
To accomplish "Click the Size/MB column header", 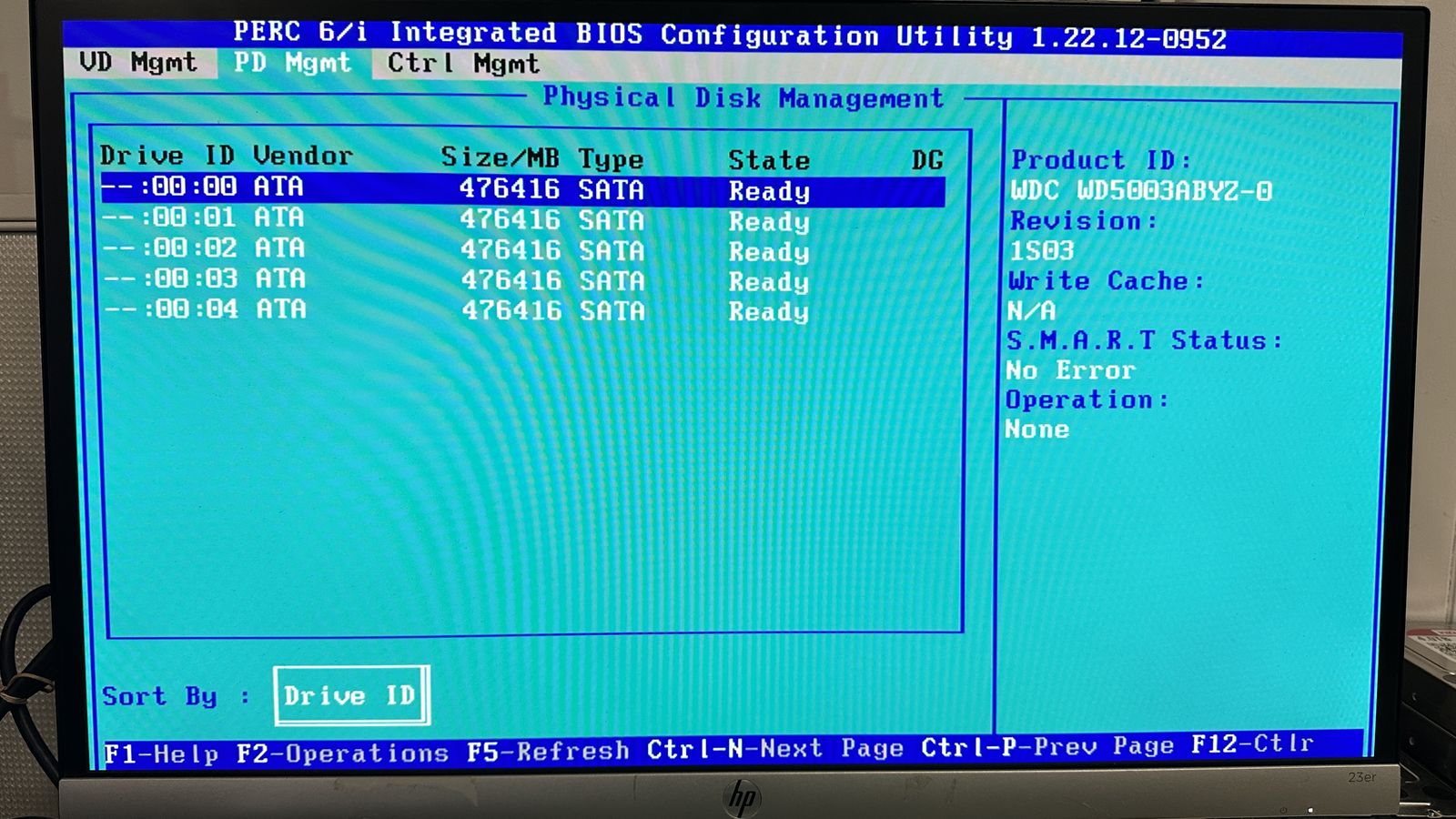I will click(x=500, y=157).
